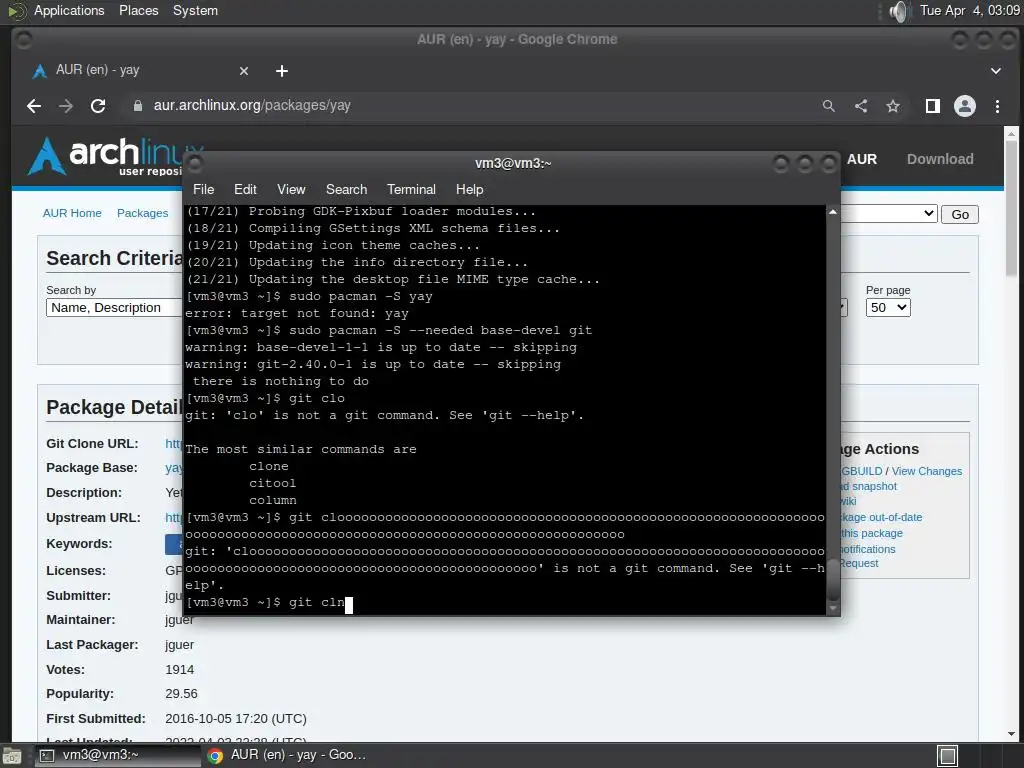1024x768 pixels.
Task: Open the terminal Help menu
Action: pyautogui.click(x=470, y=189)
